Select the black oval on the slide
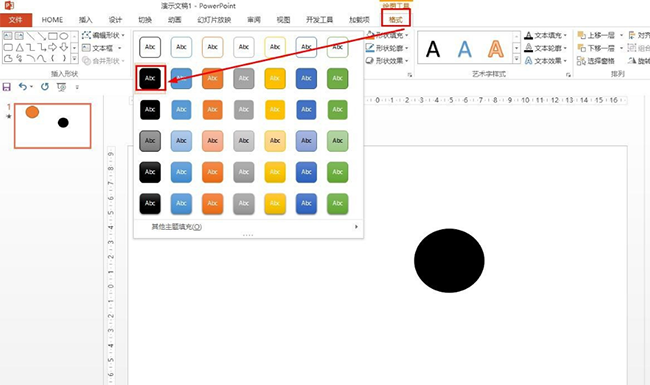Screen dimensions: 650x385 (x=449, y=261)
